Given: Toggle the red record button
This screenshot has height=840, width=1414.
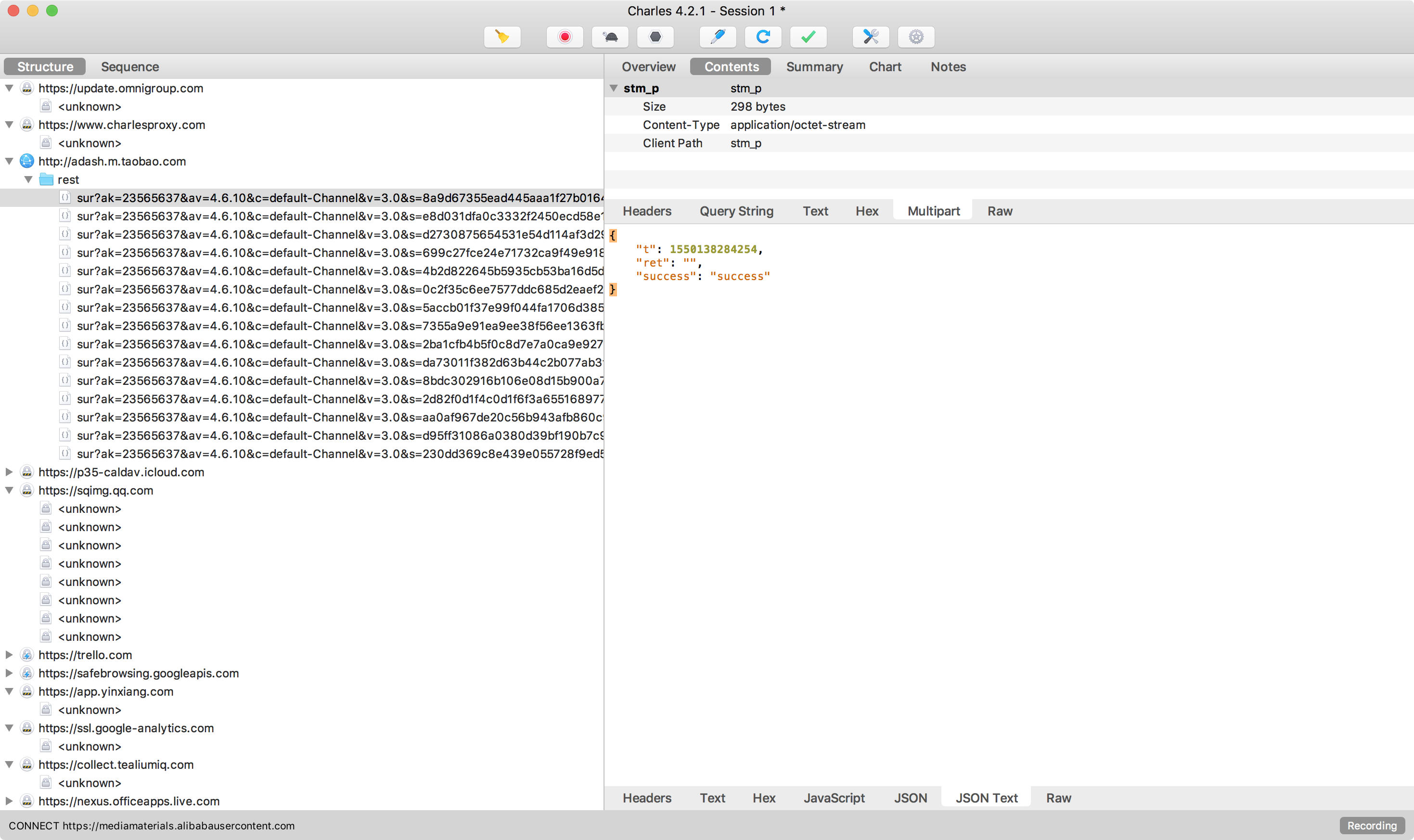Looking at the screenshot, I should pos(564,38).
